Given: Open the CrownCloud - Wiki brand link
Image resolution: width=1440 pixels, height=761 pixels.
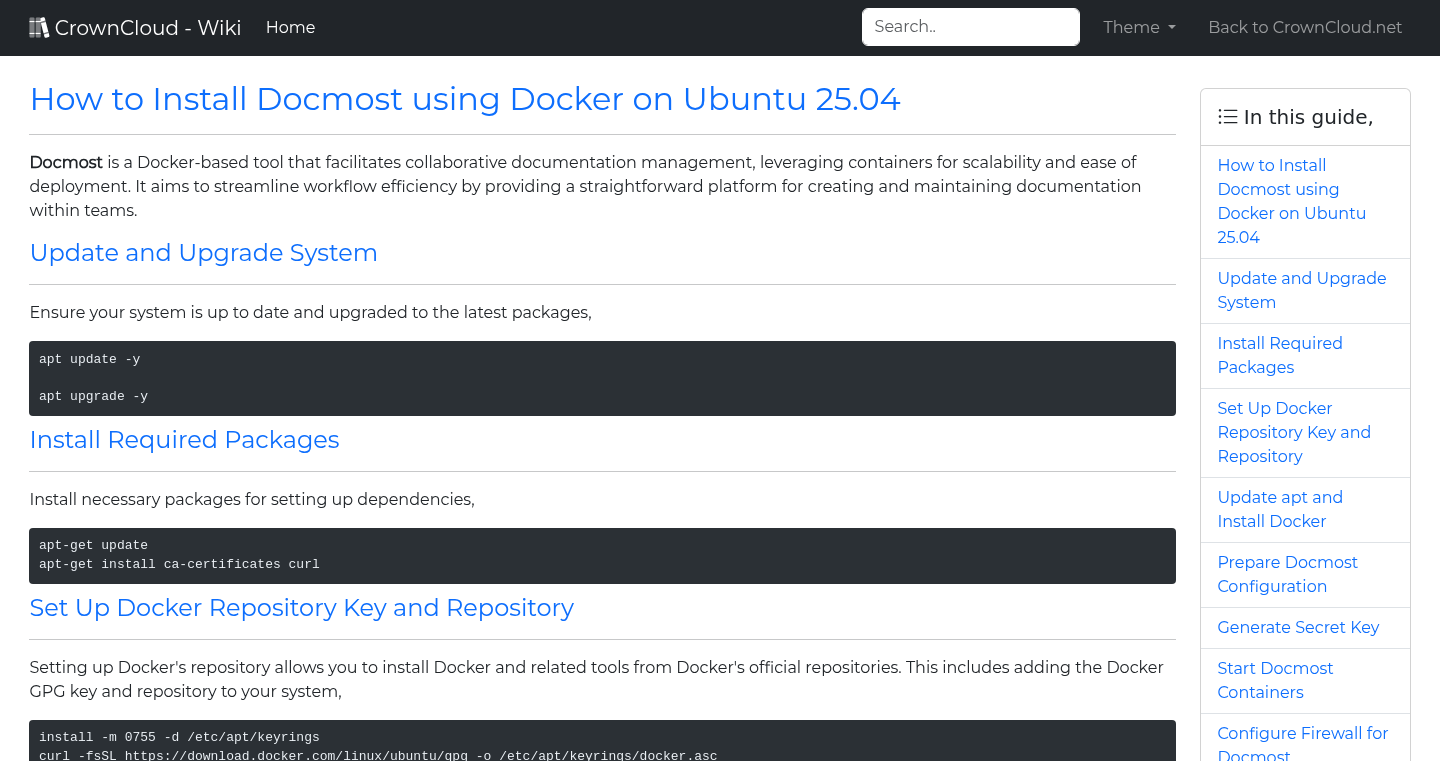Looking at the screenshot, I should (147, 28).
